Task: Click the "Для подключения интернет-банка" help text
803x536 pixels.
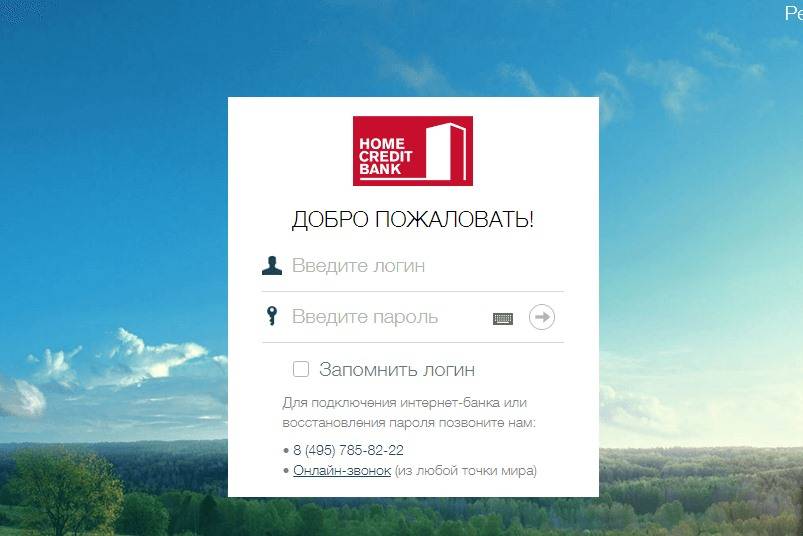Action: [x=404, y=403]
